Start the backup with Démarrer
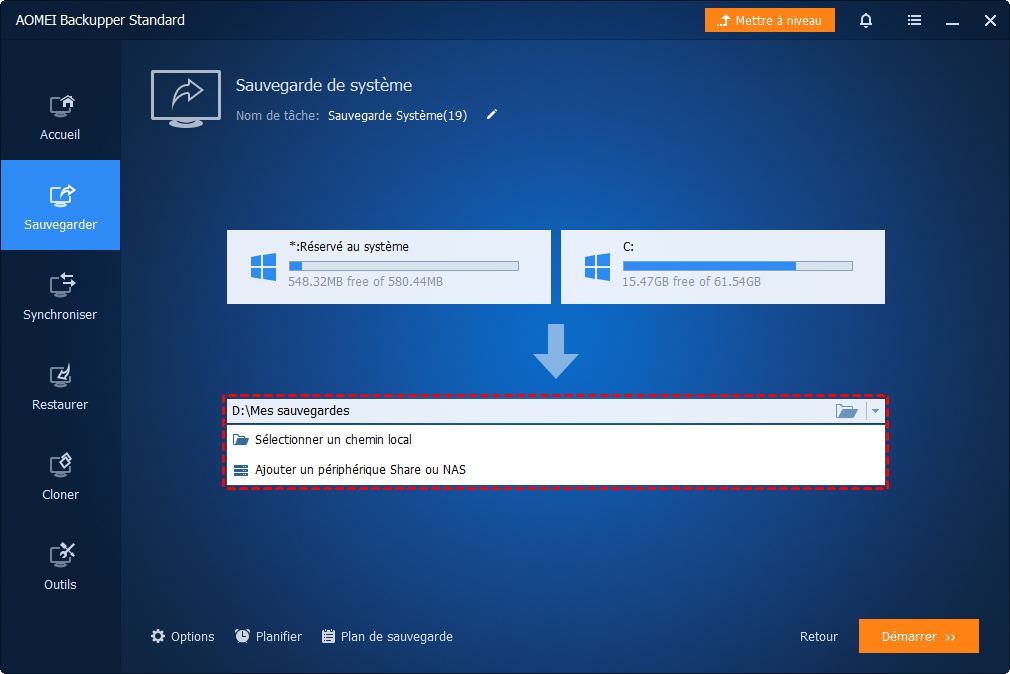 pos(919,636)
